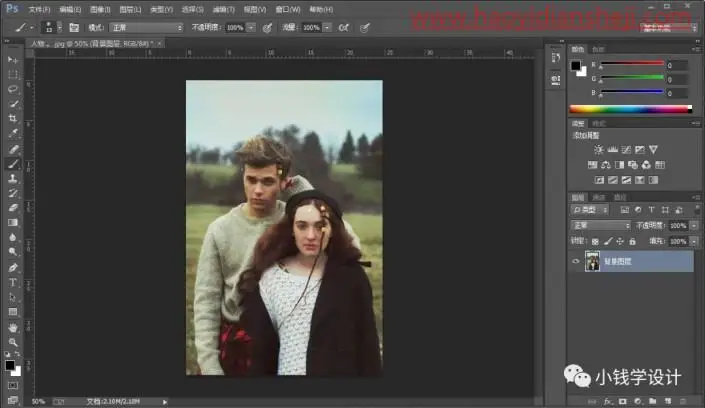The height and width of the screenshot is (408, 705).
Task: Toggle lock all for layer
Action: [632, 242]
